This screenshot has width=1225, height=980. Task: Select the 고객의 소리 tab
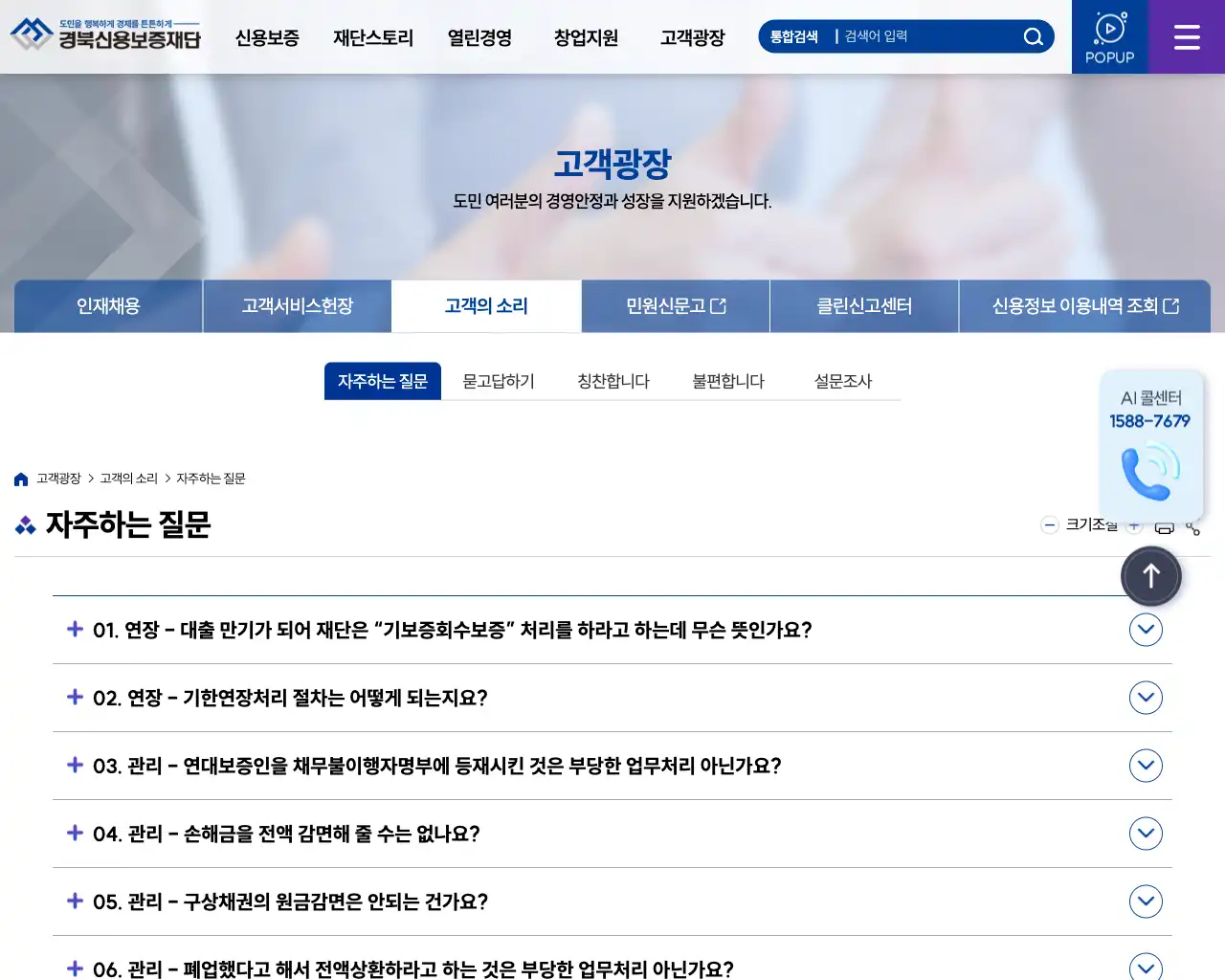pos(486,306)
